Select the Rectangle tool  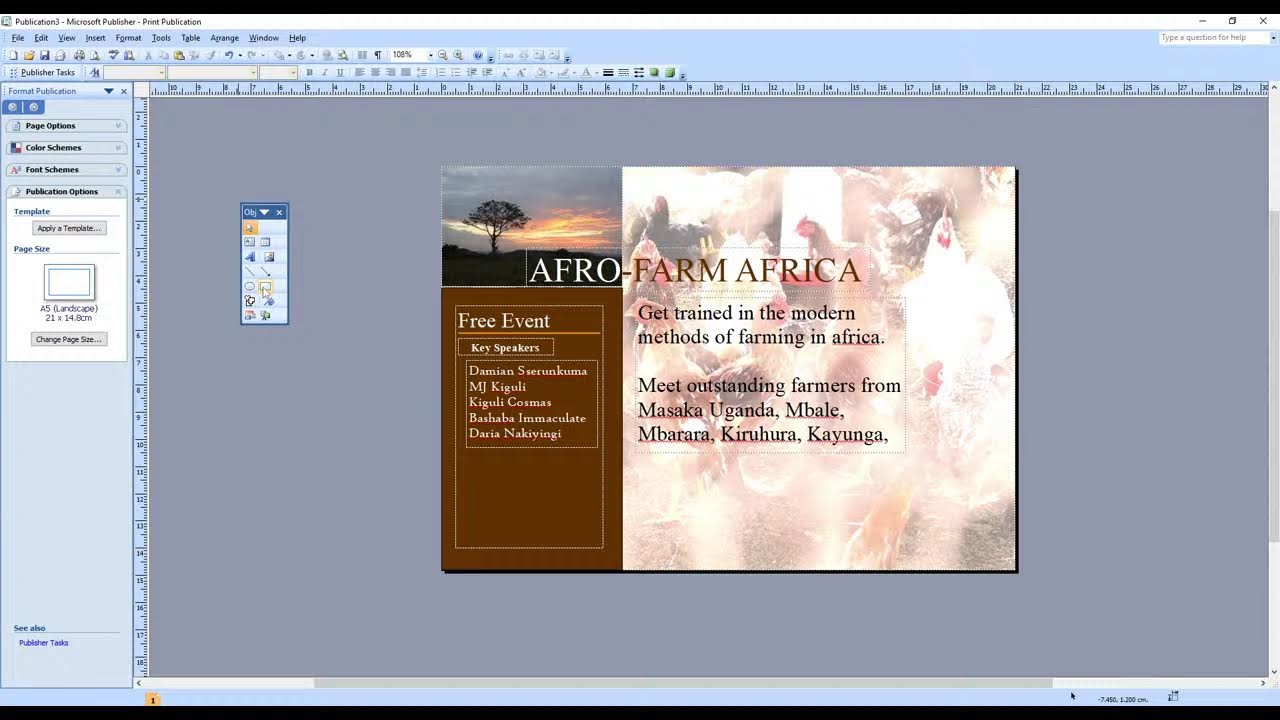point(265,286)
